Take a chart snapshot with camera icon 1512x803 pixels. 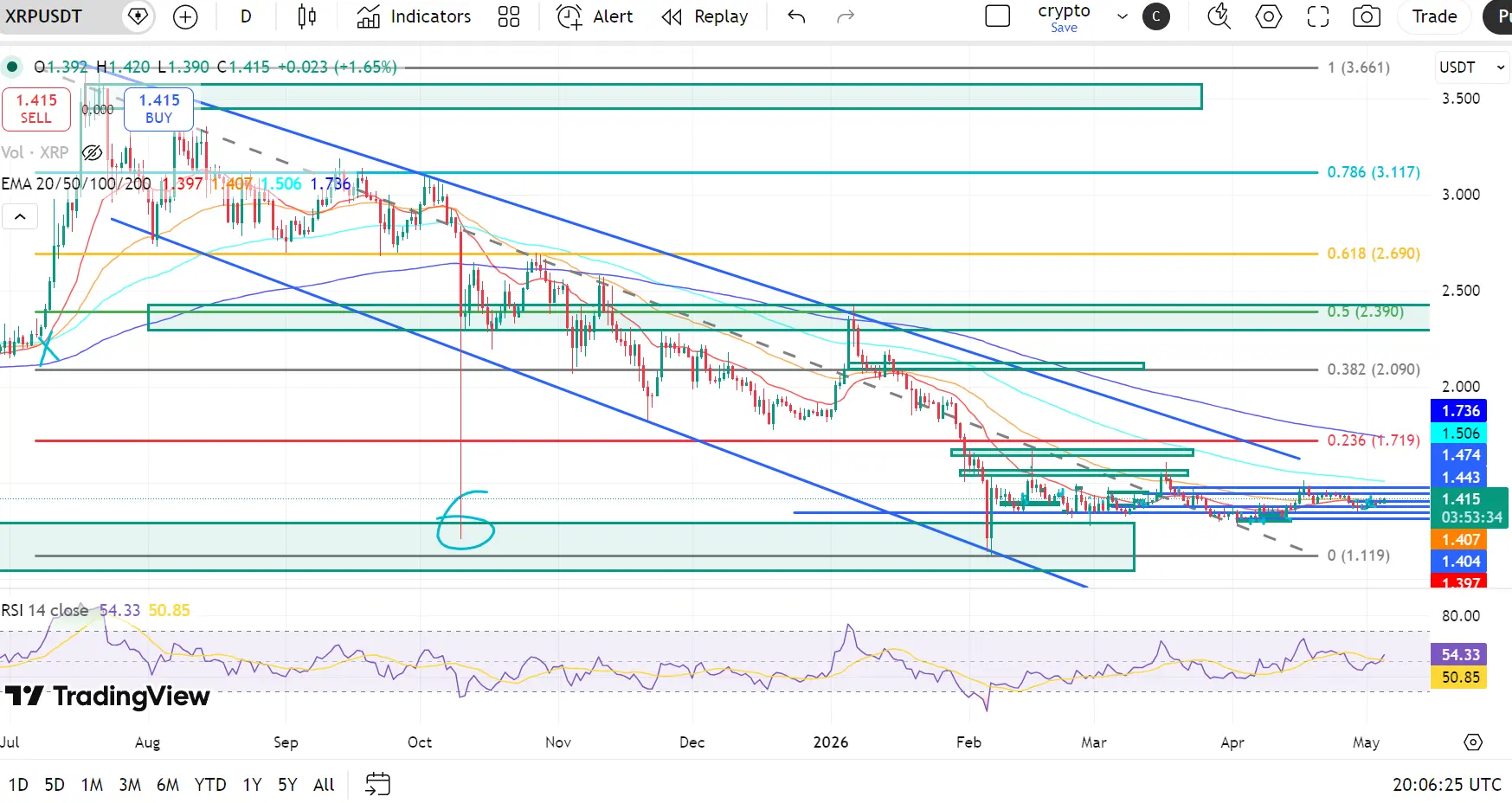[1367, 16]
